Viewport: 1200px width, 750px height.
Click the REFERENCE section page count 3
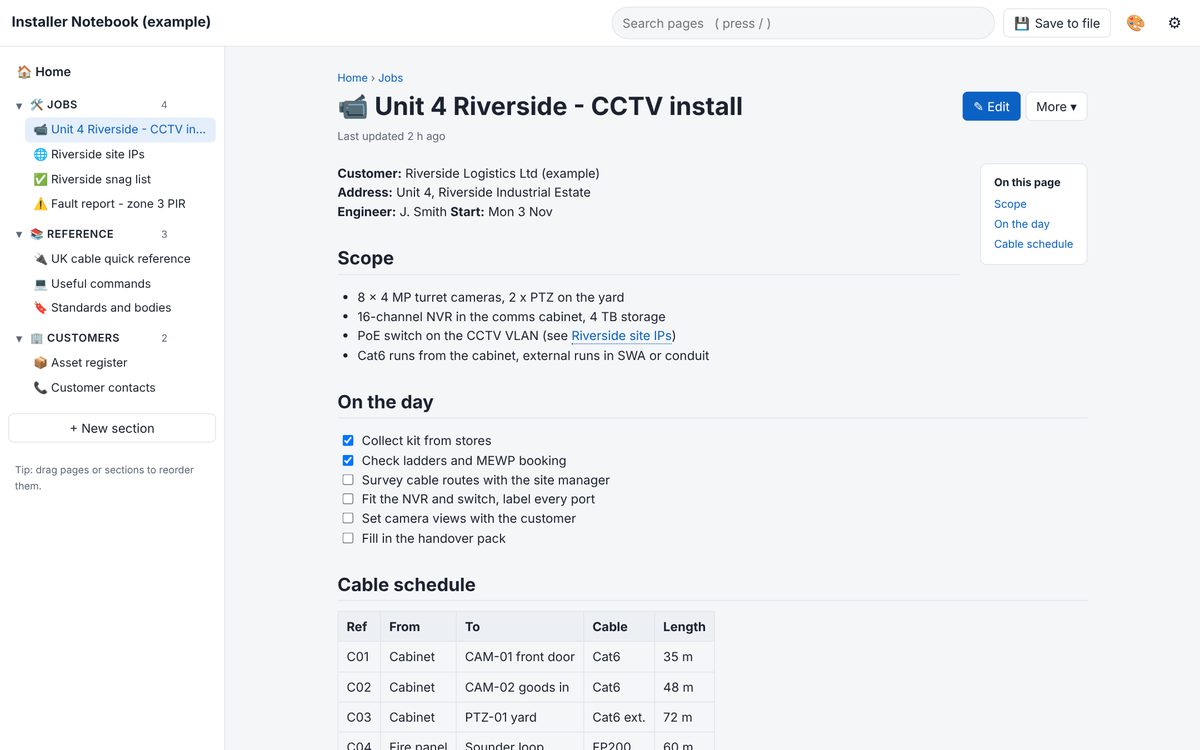(x=164, y=234)
